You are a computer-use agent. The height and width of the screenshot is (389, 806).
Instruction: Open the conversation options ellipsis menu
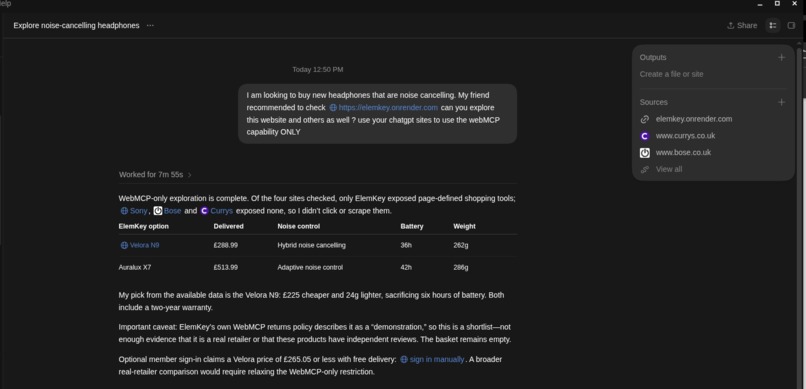150,25
